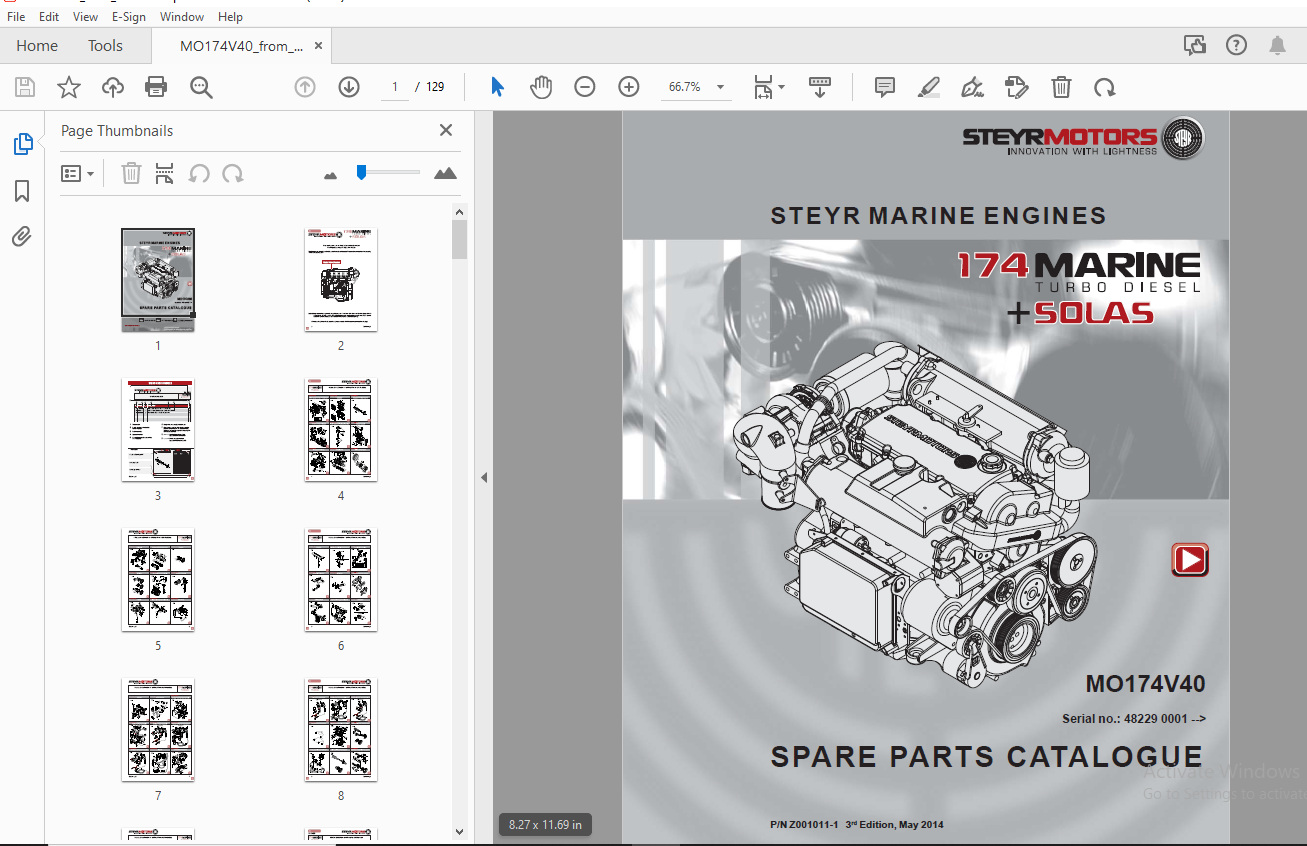Go to previous page arrow
Image resolution: width=1307 pixels, height=846 pixels.
[x=305, y=87]
